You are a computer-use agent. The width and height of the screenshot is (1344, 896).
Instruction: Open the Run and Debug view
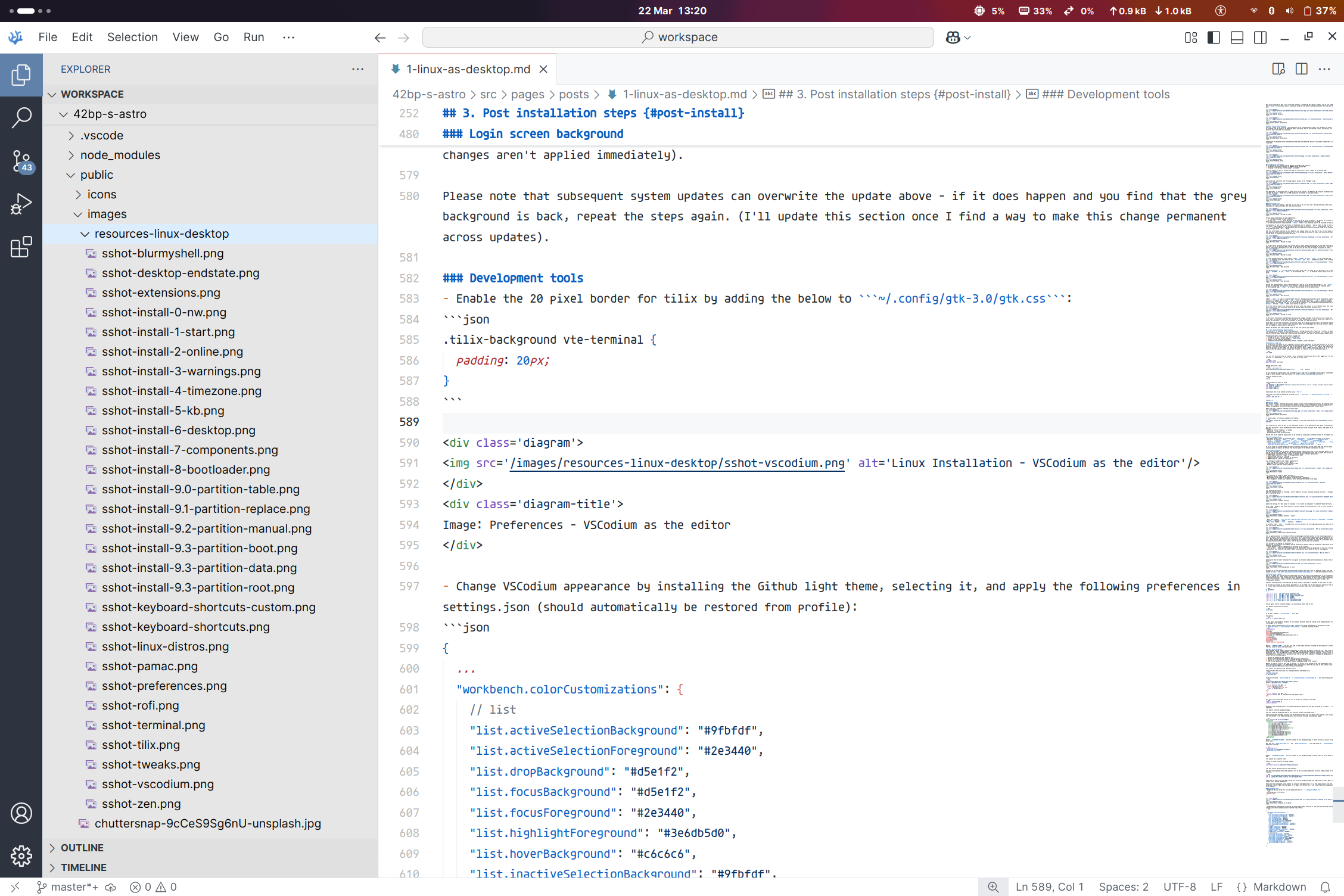coord(21,204)
